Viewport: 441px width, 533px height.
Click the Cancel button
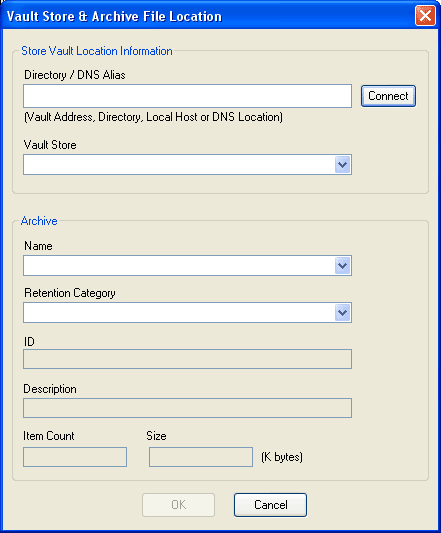[270, 505]
